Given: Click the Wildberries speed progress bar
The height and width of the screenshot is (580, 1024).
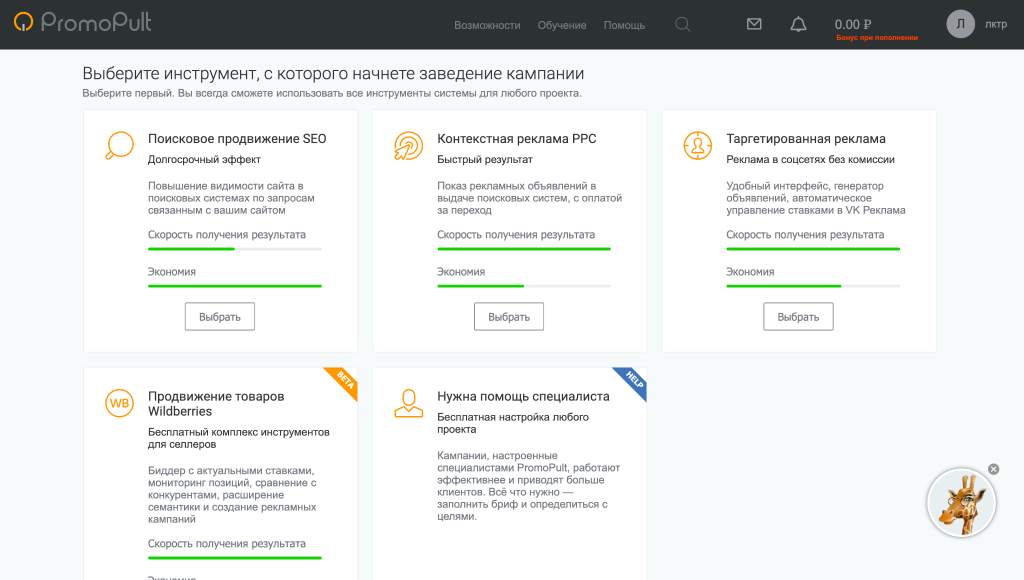Looking at the screenshot, I should [x=235, y=558].
